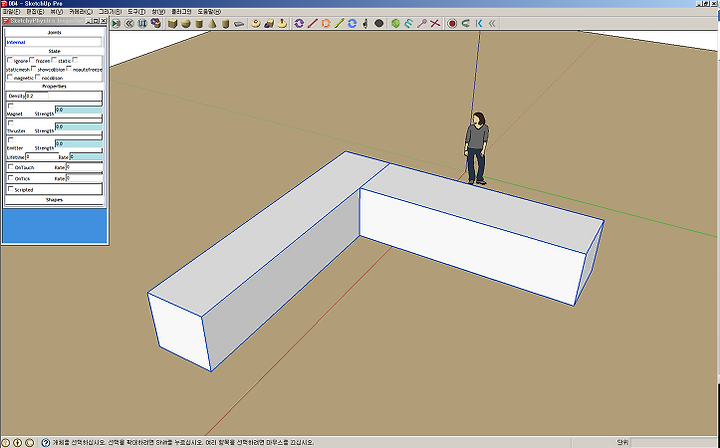Image resolution: width=720 pixels, height=448 pixels.
Task: Select the box shape tool
Action: pyautogui.click(x=173, y=23)
